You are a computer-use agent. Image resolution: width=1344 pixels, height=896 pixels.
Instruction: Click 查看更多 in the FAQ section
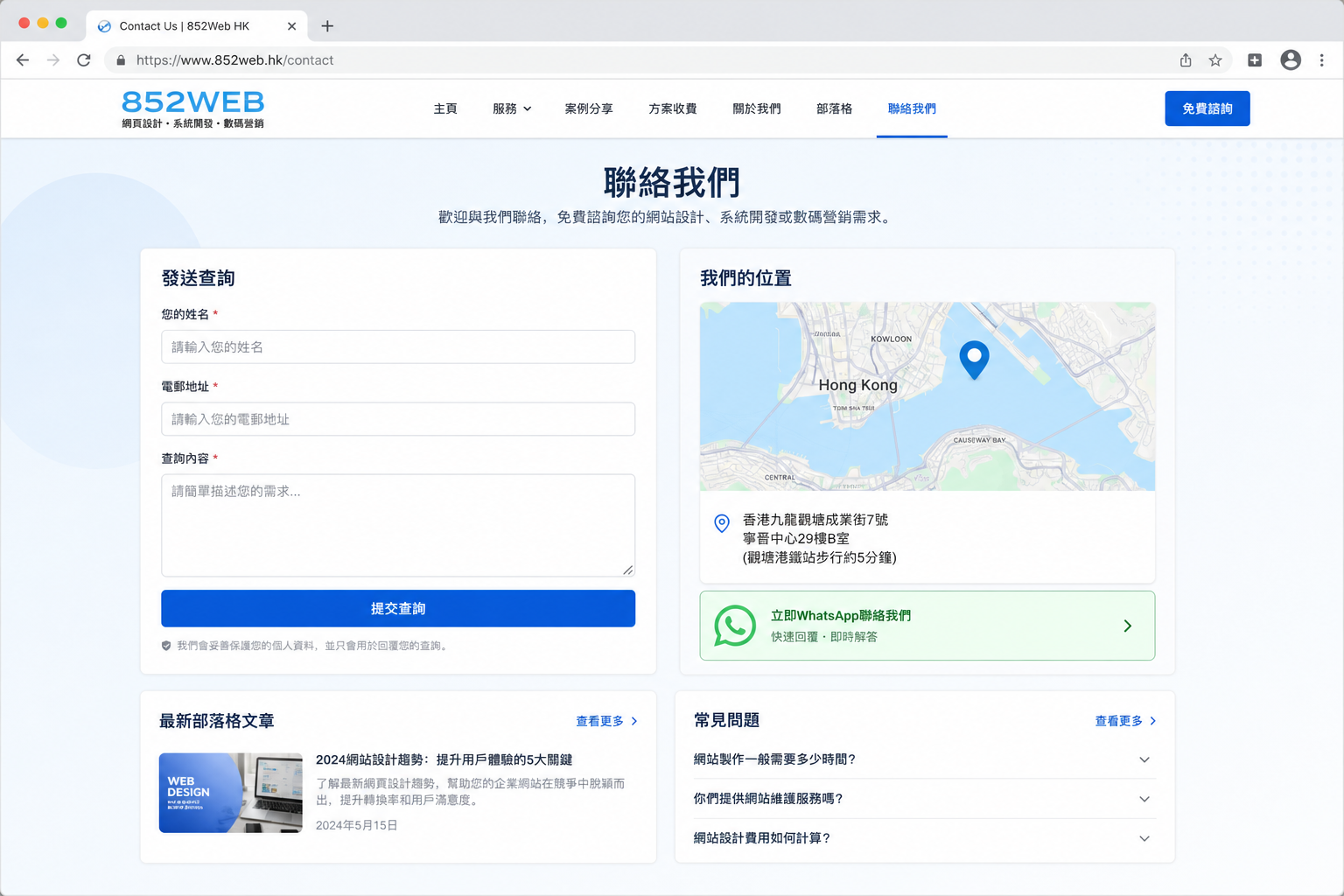pyautogui.click(x=1126, y=721)
